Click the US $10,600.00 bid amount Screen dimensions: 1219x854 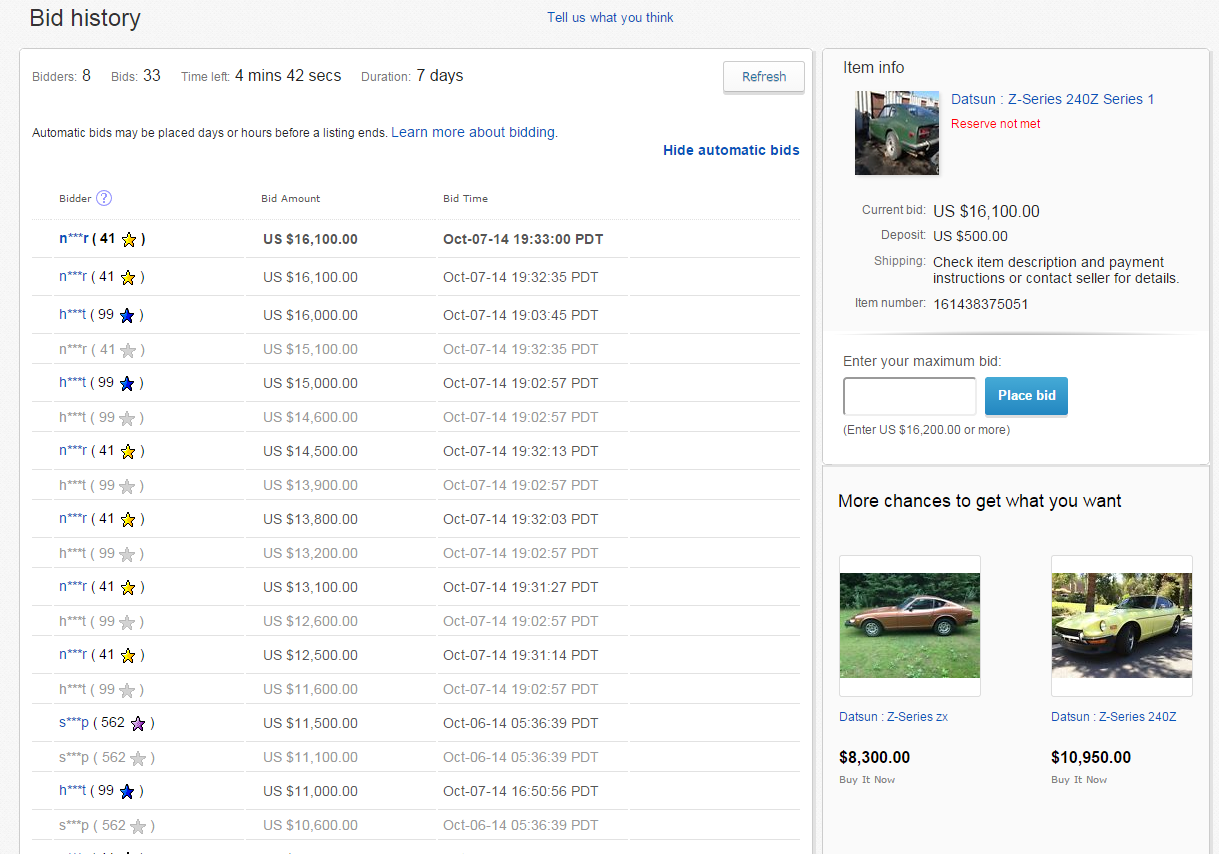click(310, 825)
